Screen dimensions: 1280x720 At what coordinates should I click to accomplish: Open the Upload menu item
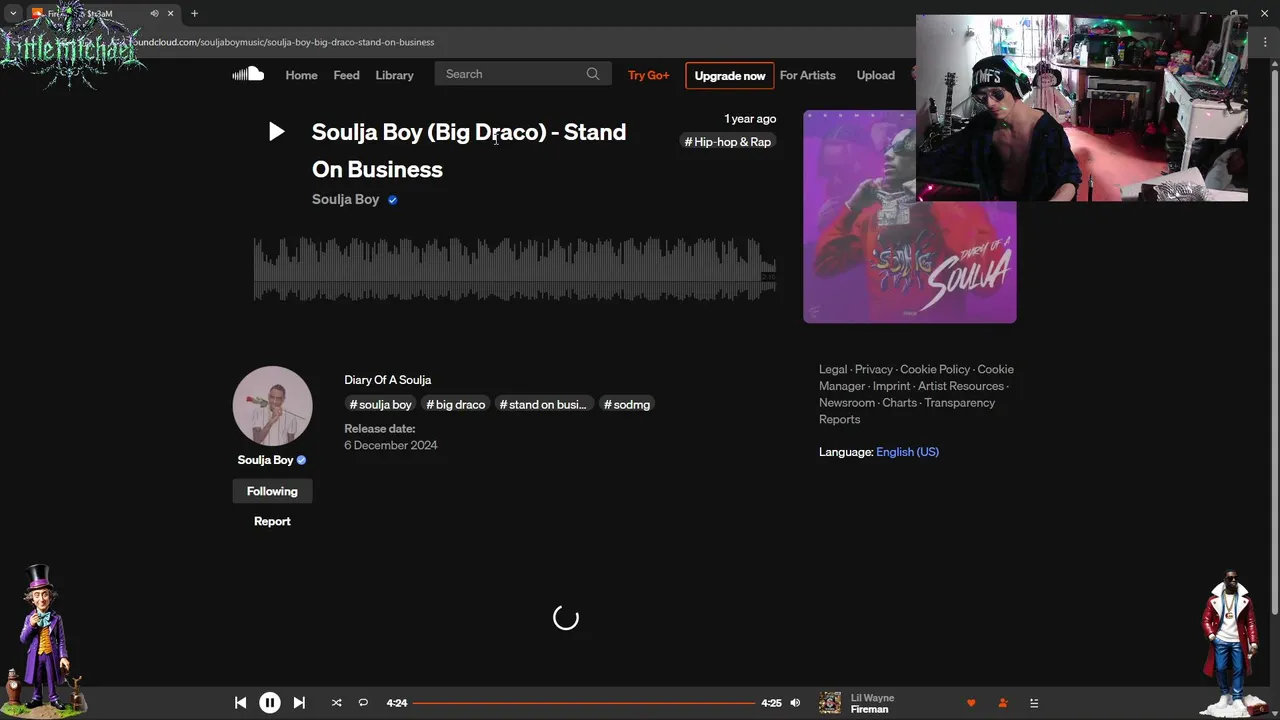pyautogui.click(x=875, y=75)
